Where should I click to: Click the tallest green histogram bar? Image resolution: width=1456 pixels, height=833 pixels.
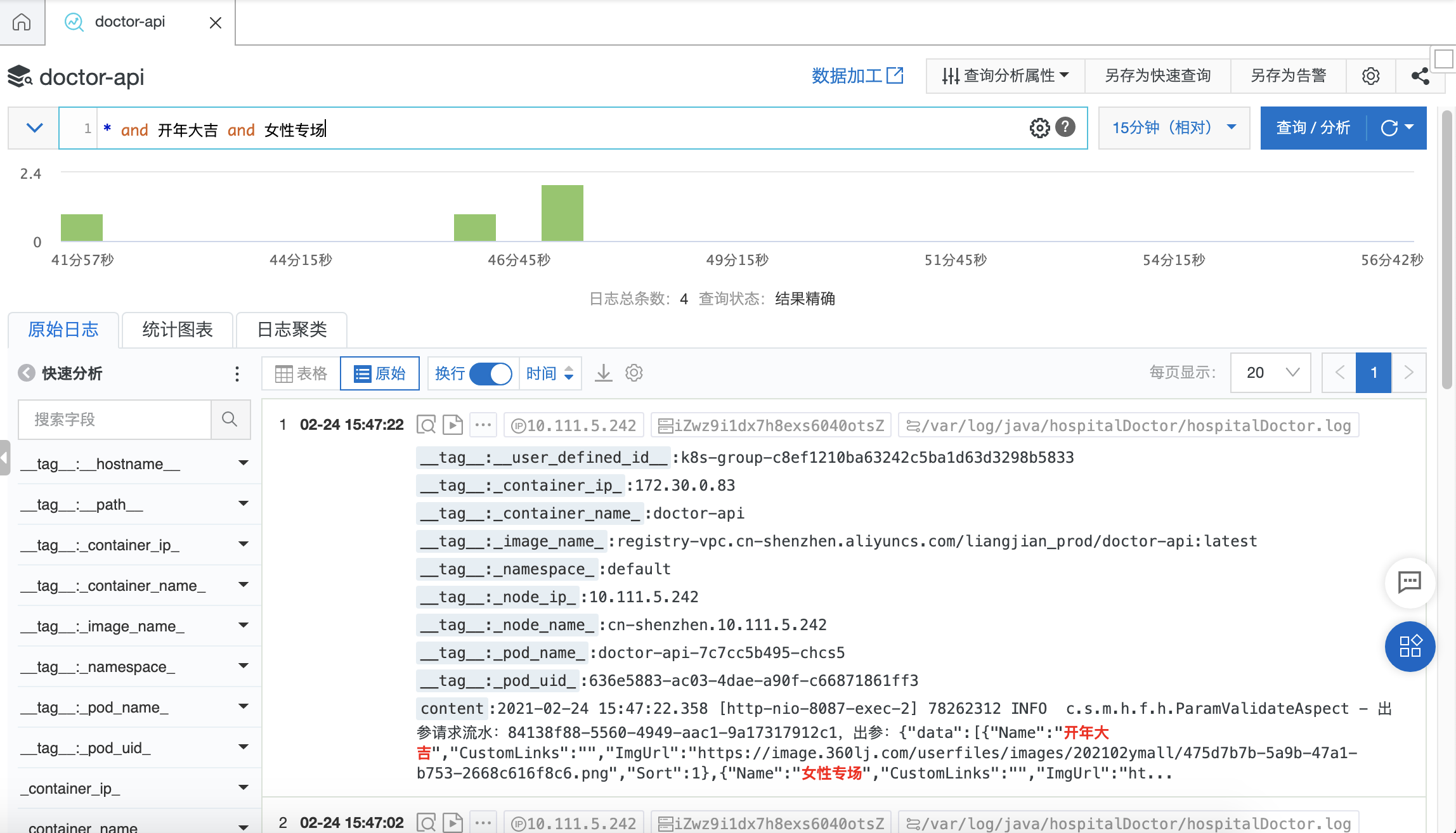point(562,213)
